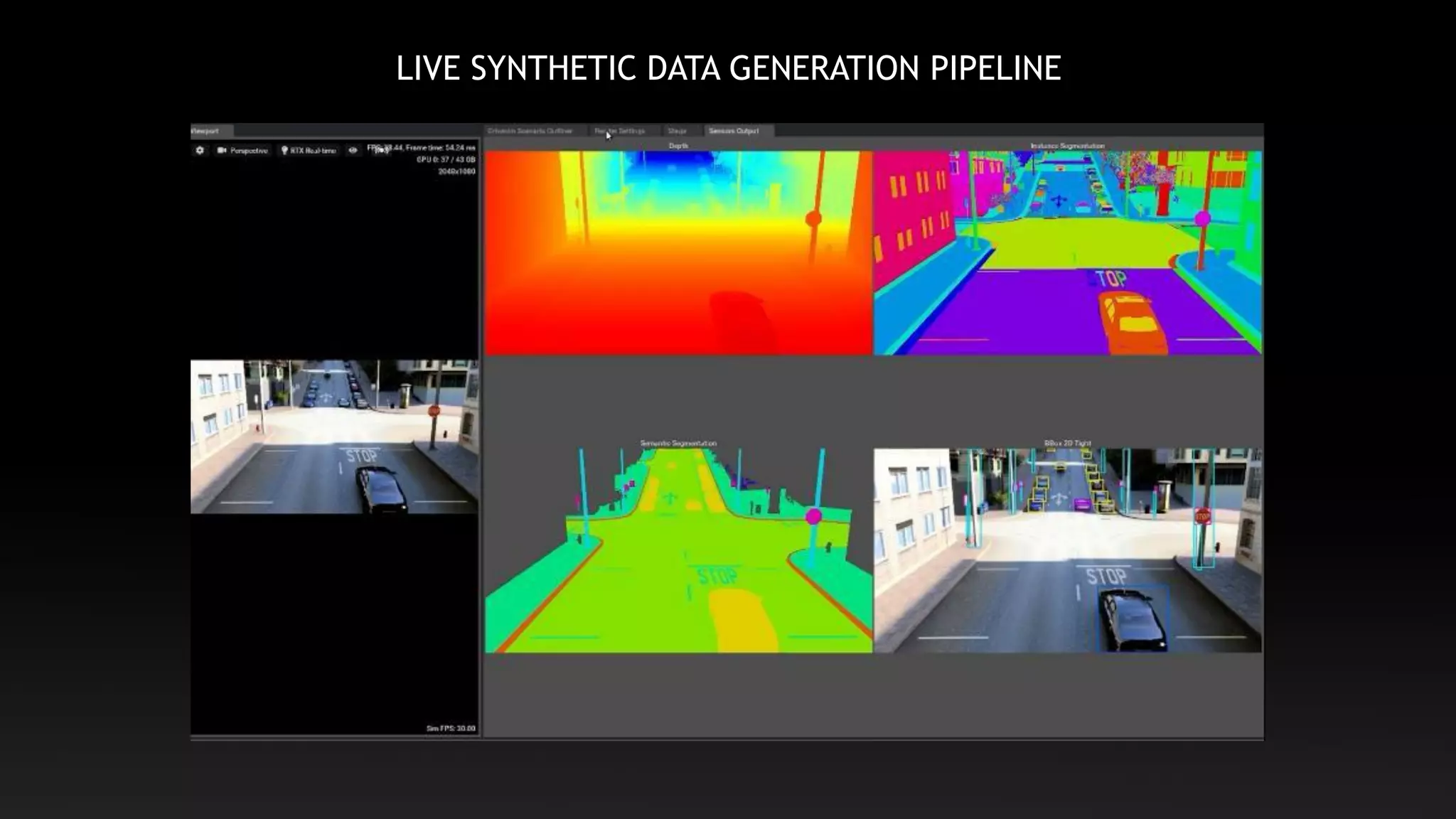The height and width of the screenshot is (819, 1456).
Task: Click the Semantic Segmentation output image
Action: [678, 550]
